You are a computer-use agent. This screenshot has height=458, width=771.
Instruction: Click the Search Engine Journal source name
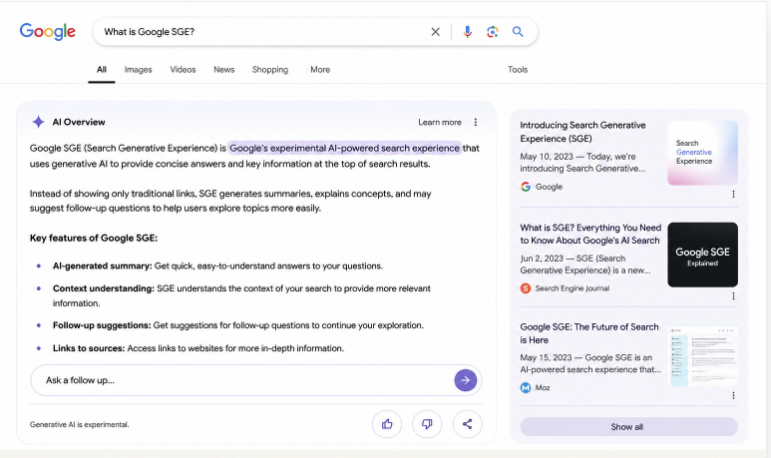pos(572,288)
